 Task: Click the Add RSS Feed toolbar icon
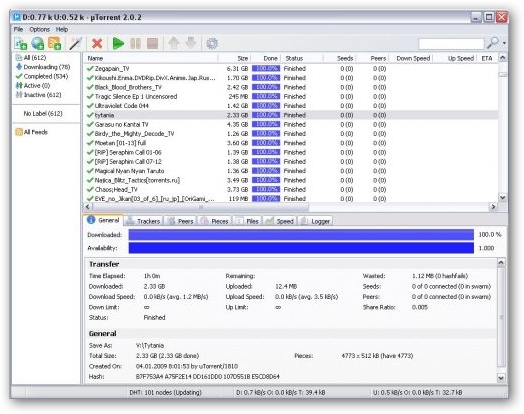click(x=54, y=43)
